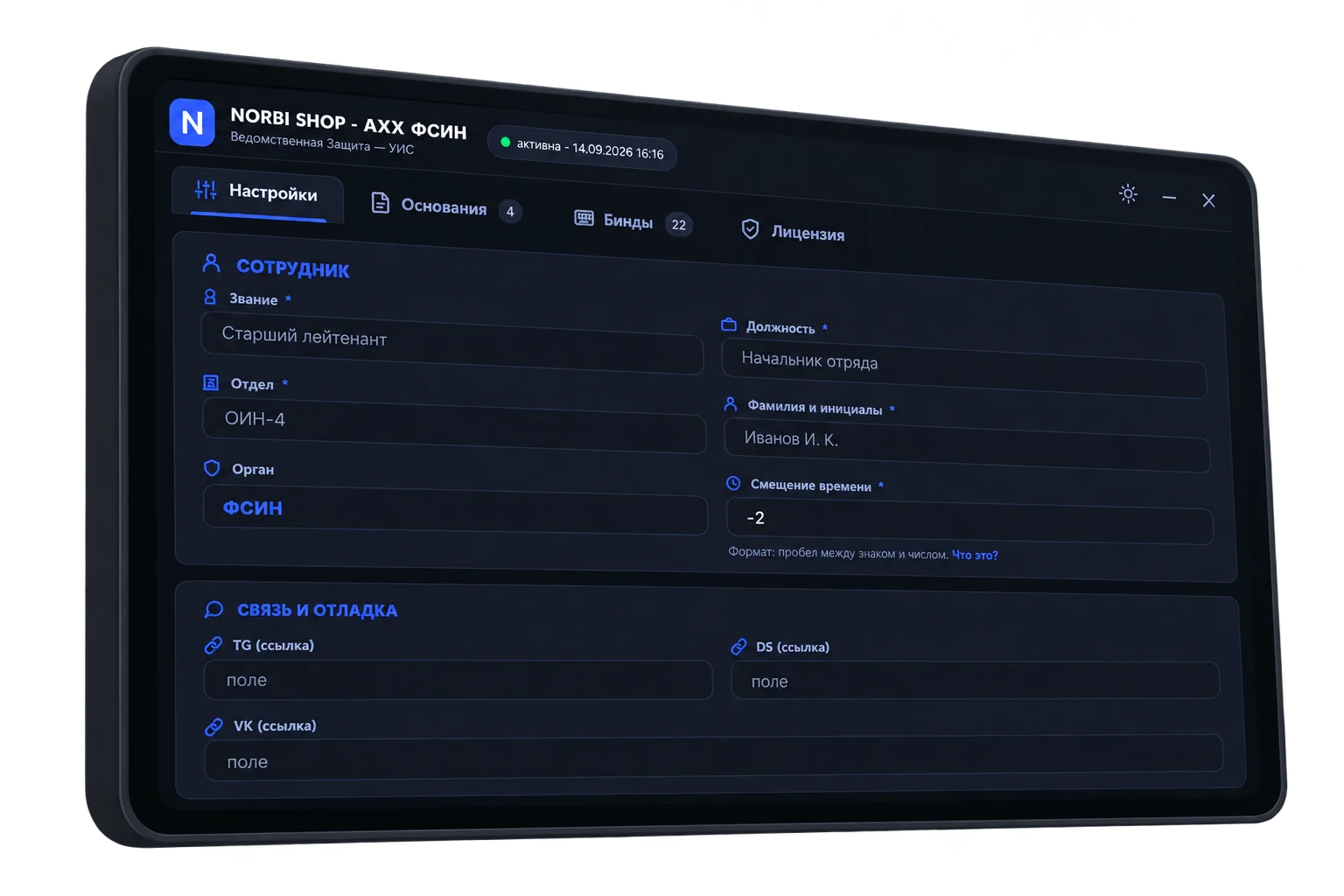
Task: Minimize the NORBI SHOP window
Action: click(x=1169, y=198)
